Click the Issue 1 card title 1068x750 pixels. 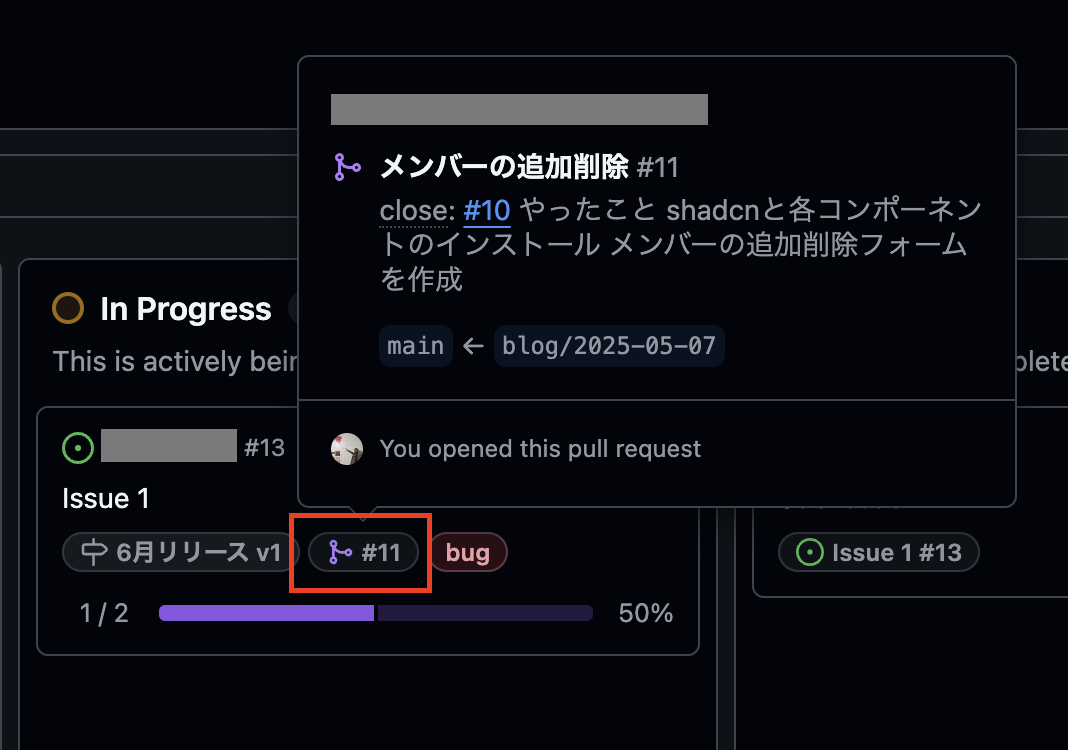[x=105, y=498]
